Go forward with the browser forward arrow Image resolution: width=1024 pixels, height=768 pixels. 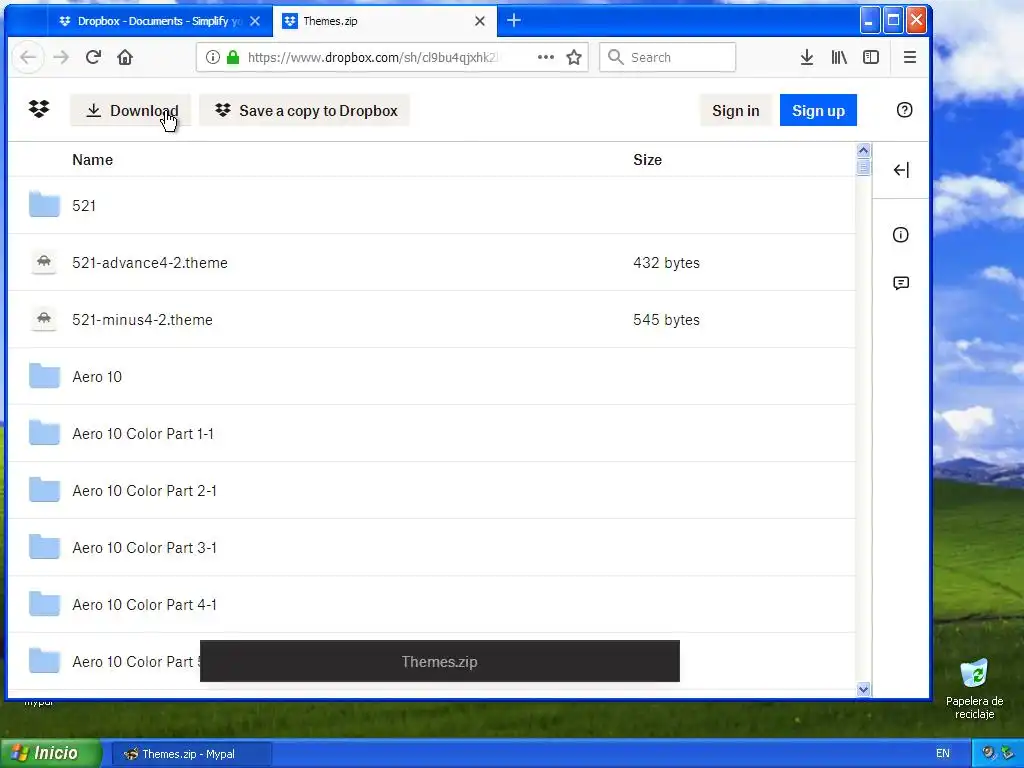click(x=61, y=57)
